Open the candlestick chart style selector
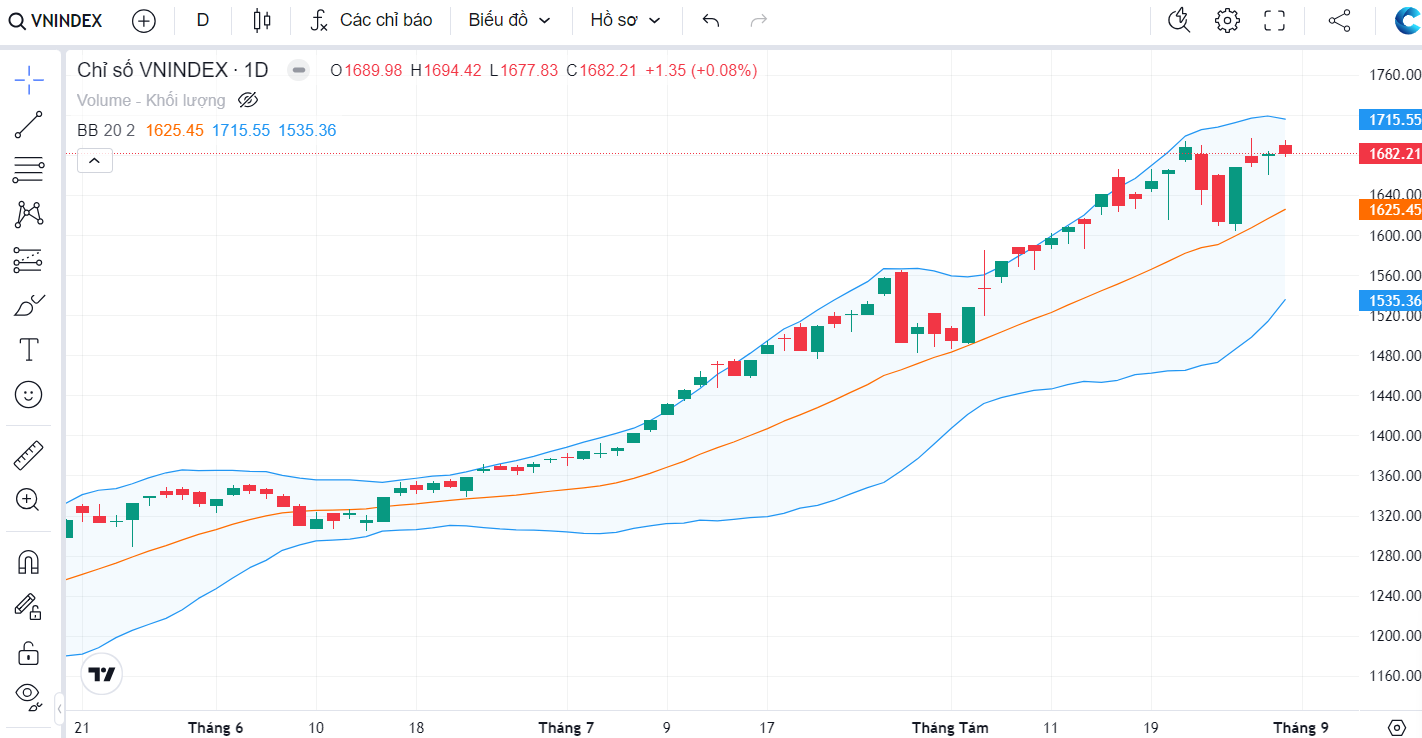Screen dimensions: 1422x738 pos(262,20)
